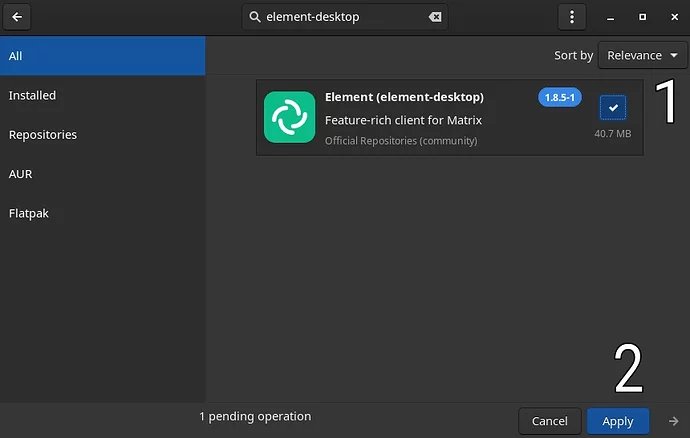
Task: Close the package manager window
Action: (x=674, y=17)
